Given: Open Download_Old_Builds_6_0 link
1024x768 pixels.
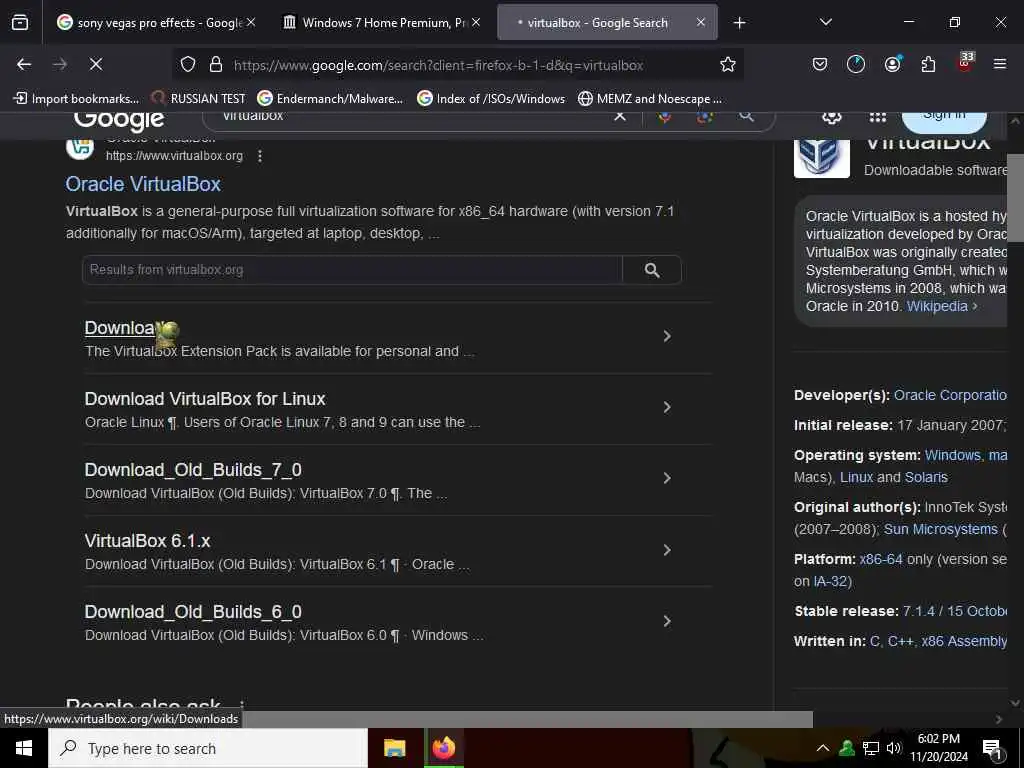Looking at the screenshot, I should tap(193, 613).
